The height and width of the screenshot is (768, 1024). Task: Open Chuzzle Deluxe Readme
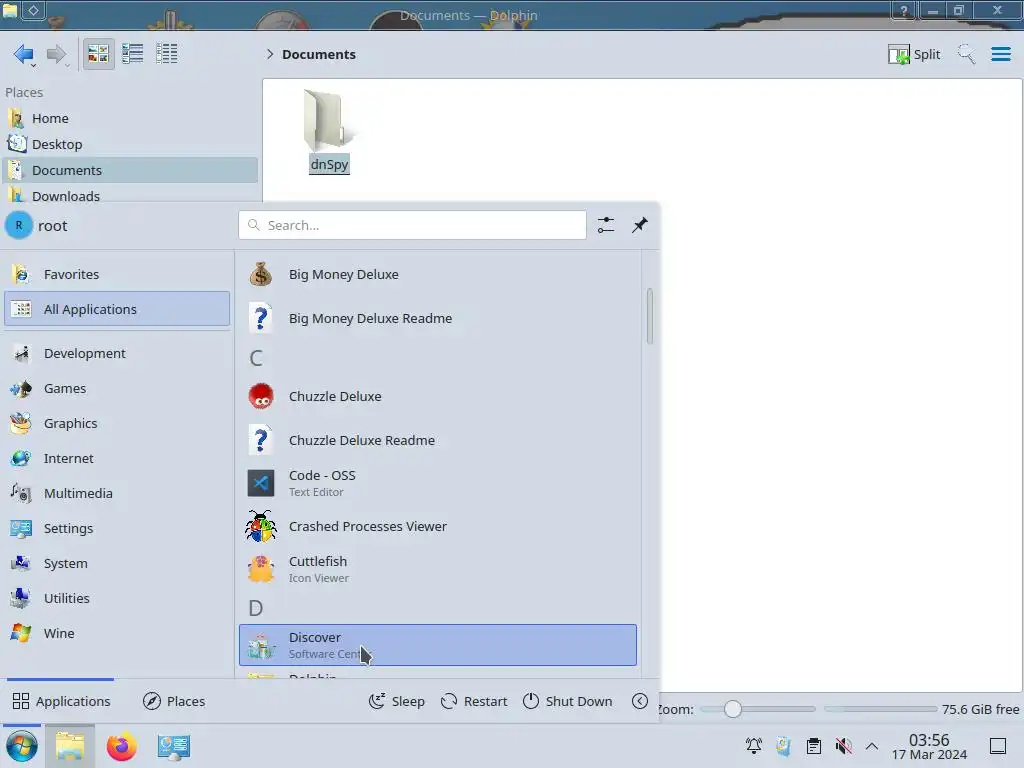click(438, 440)
